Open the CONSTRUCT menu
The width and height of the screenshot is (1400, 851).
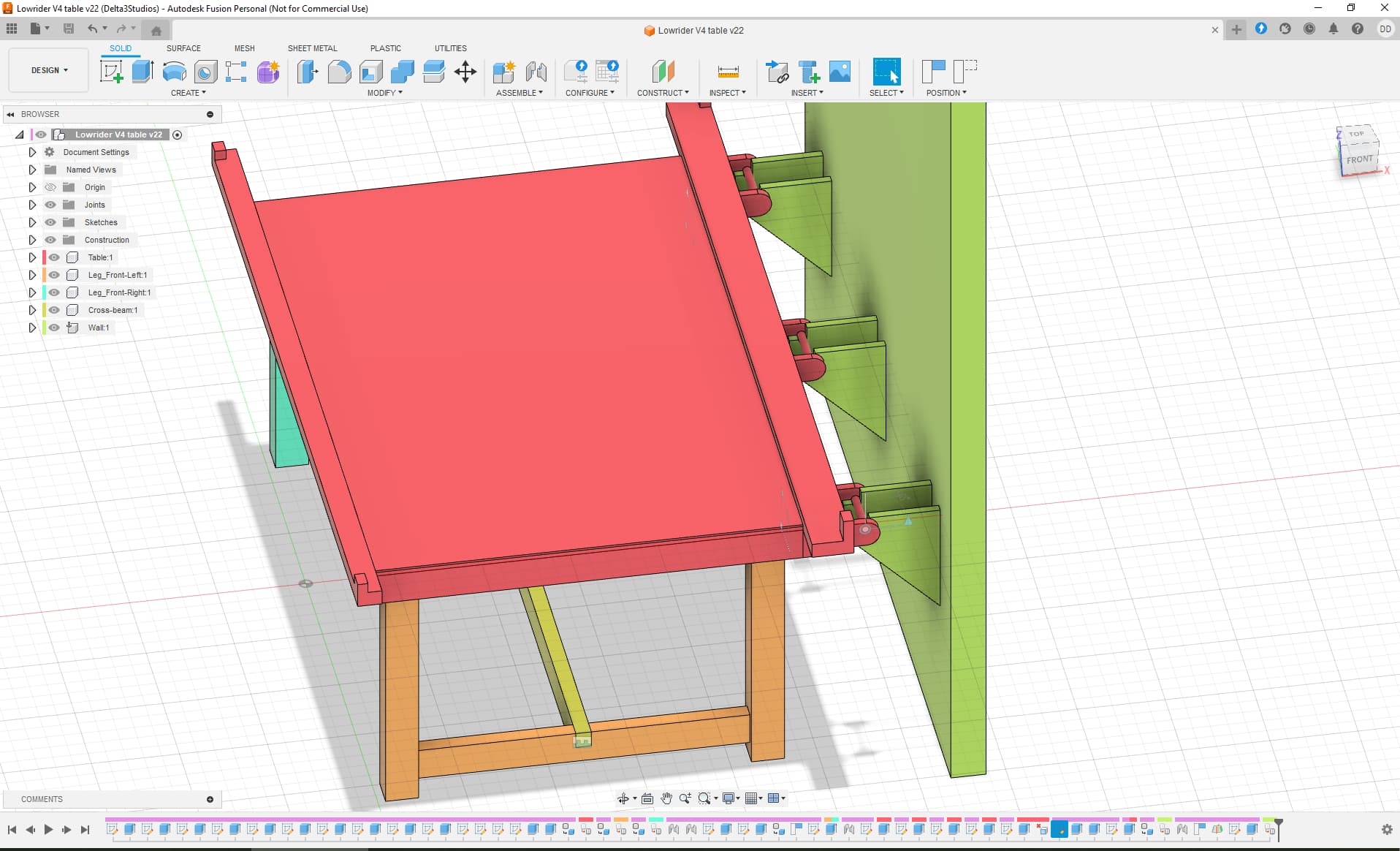[x=663, y=93]
